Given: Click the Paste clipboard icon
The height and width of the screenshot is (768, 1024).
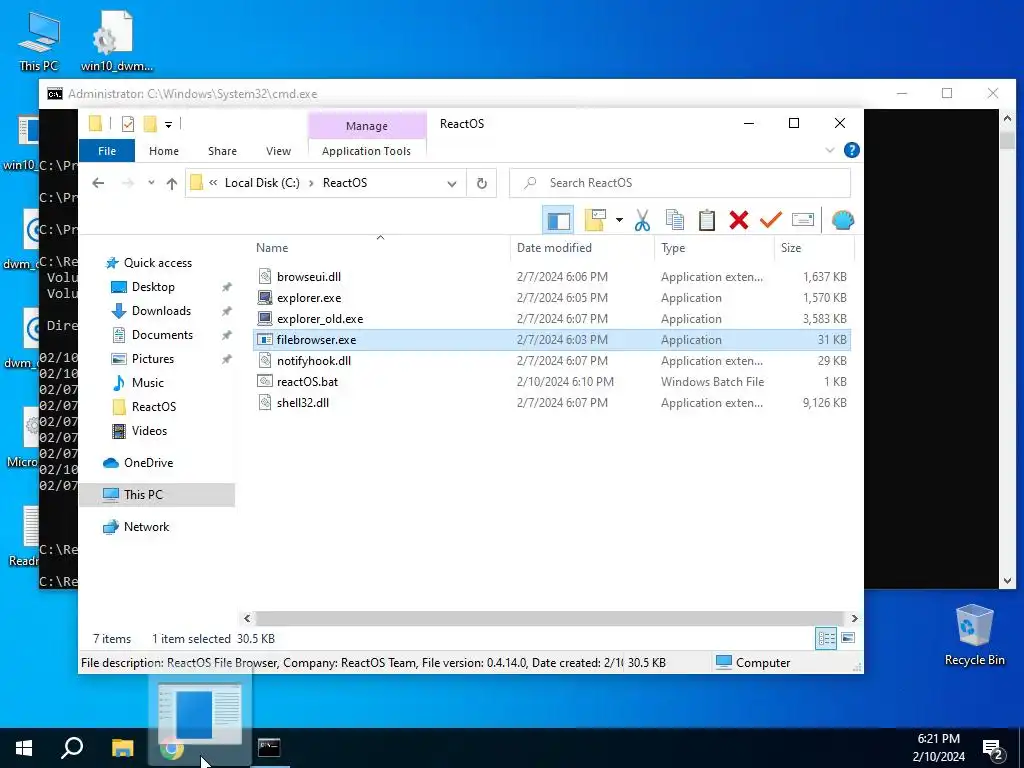Looking at the screenshot, I should pos(707,220).
